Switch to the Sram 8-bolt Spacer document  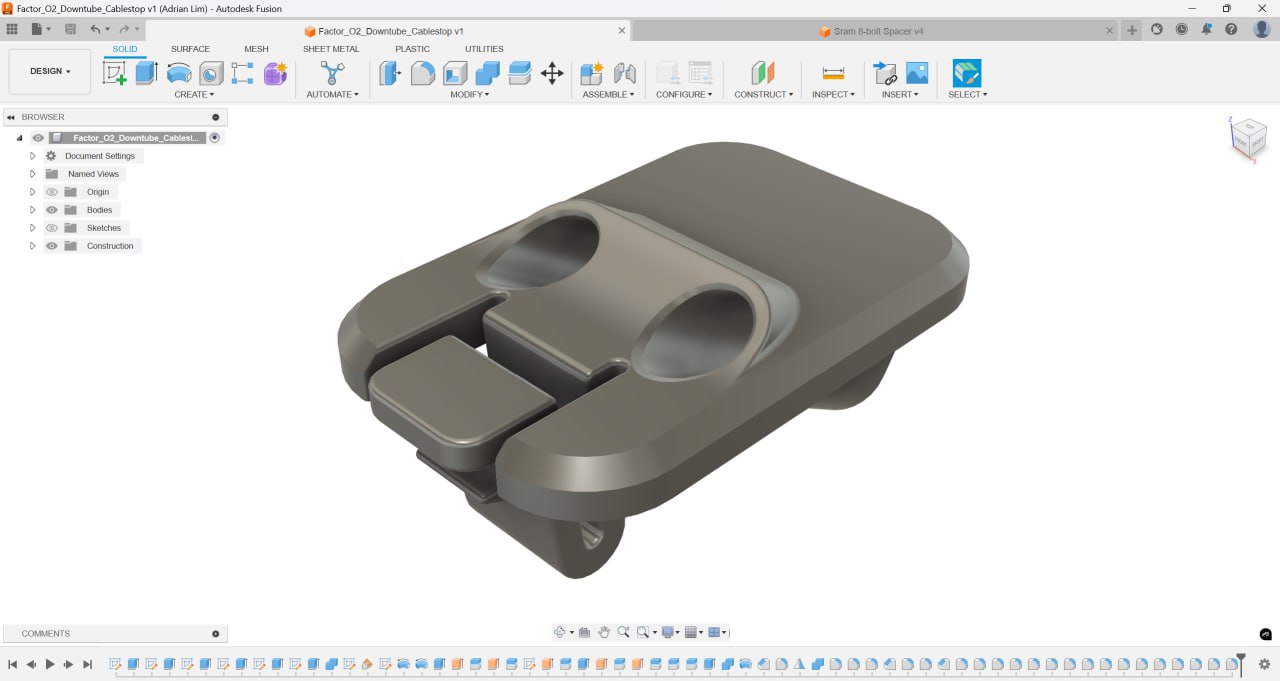point(870,31)
